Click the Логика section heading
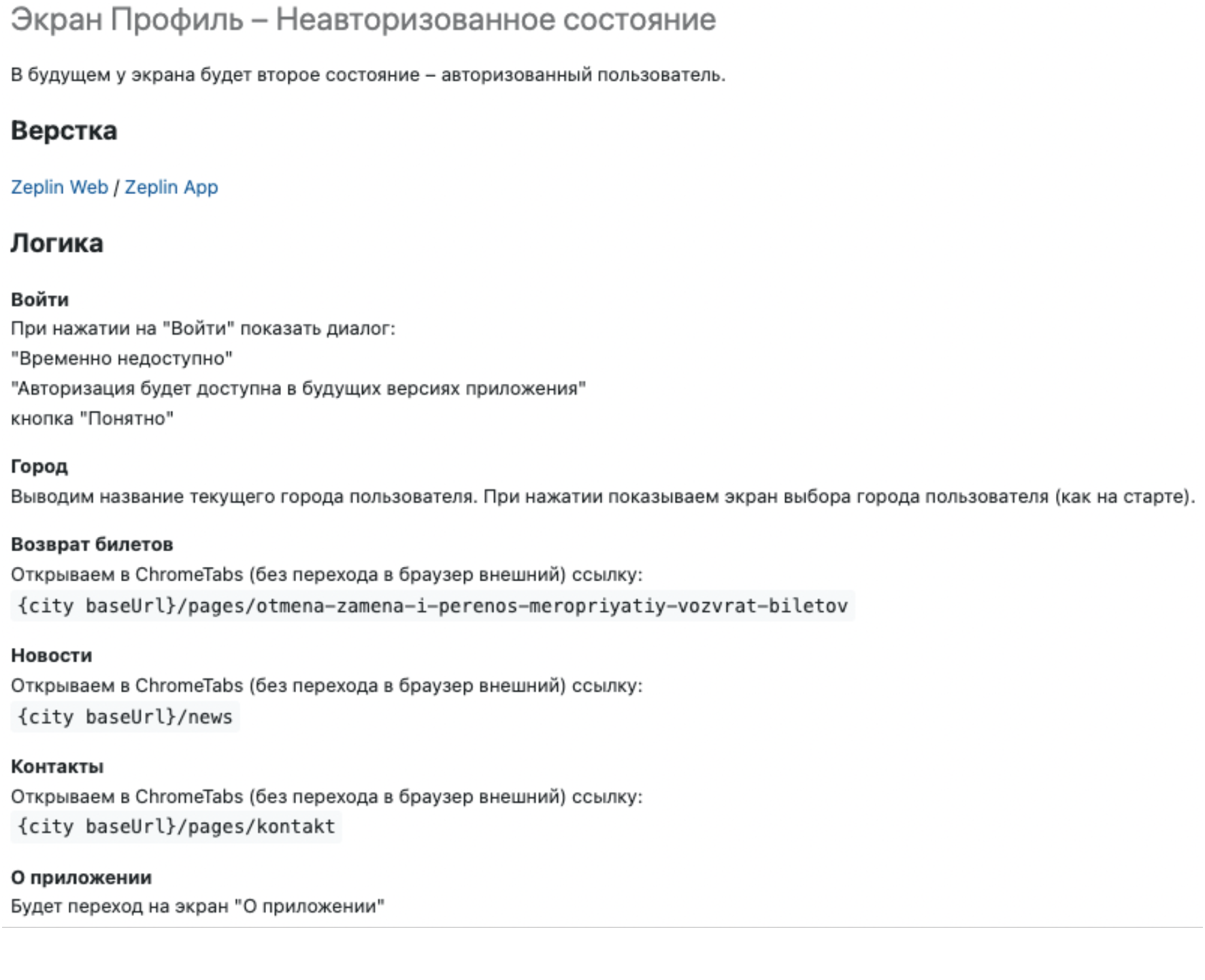This screenshot has height=980, width=1205. pyautogui.click(x=57, y=243)
